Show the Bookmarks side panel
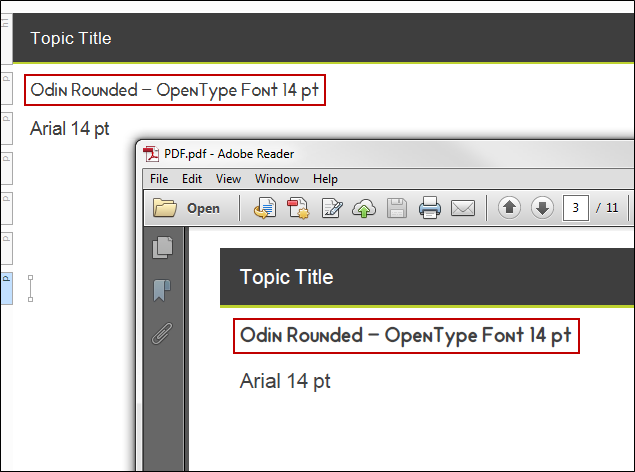The image size is (635, 472). (x=161, y=291)
